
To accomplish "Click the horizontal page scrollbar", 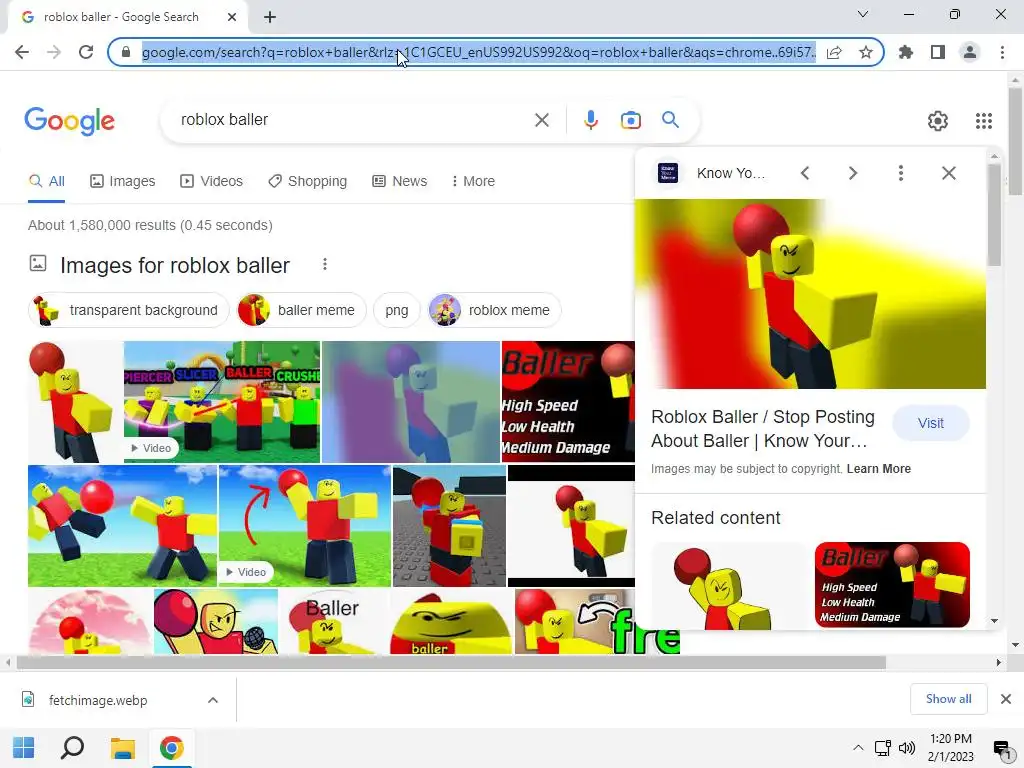I will pos(451,662).
